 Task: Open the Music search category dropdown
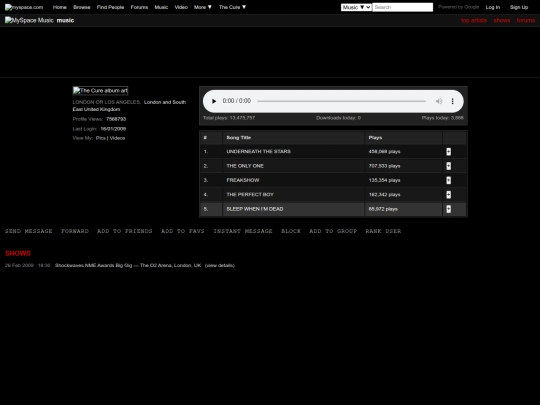click(x=356, y=7)
